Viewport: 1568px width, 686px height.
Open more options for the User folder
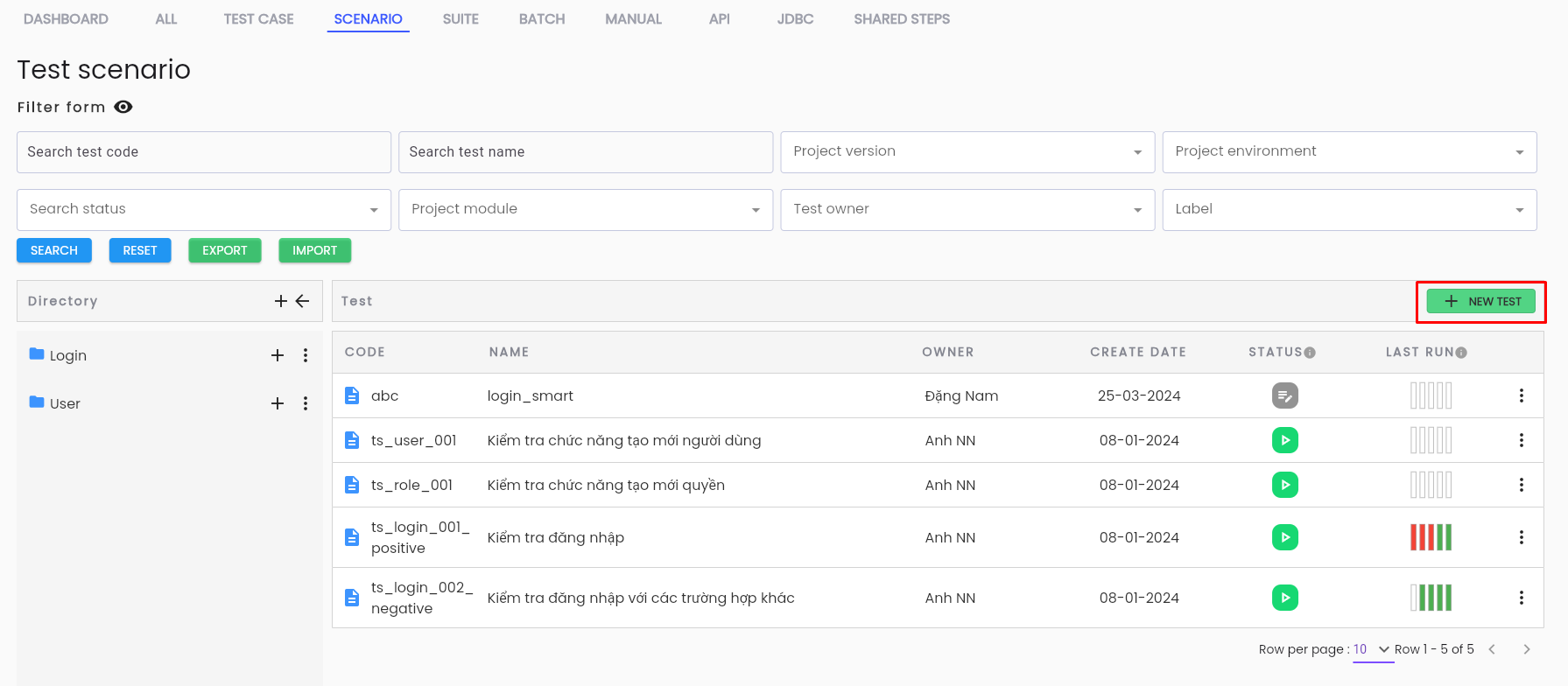tap(306, 403)
